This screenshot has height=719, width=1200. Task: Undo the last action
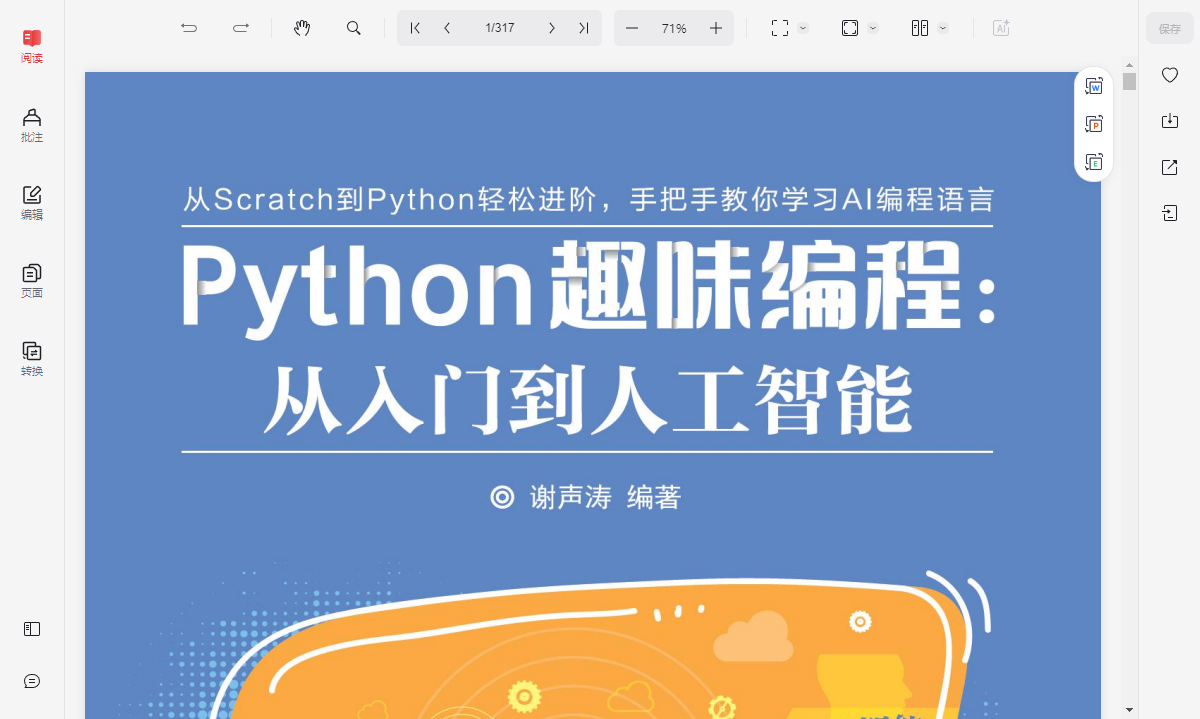(189, 28)
